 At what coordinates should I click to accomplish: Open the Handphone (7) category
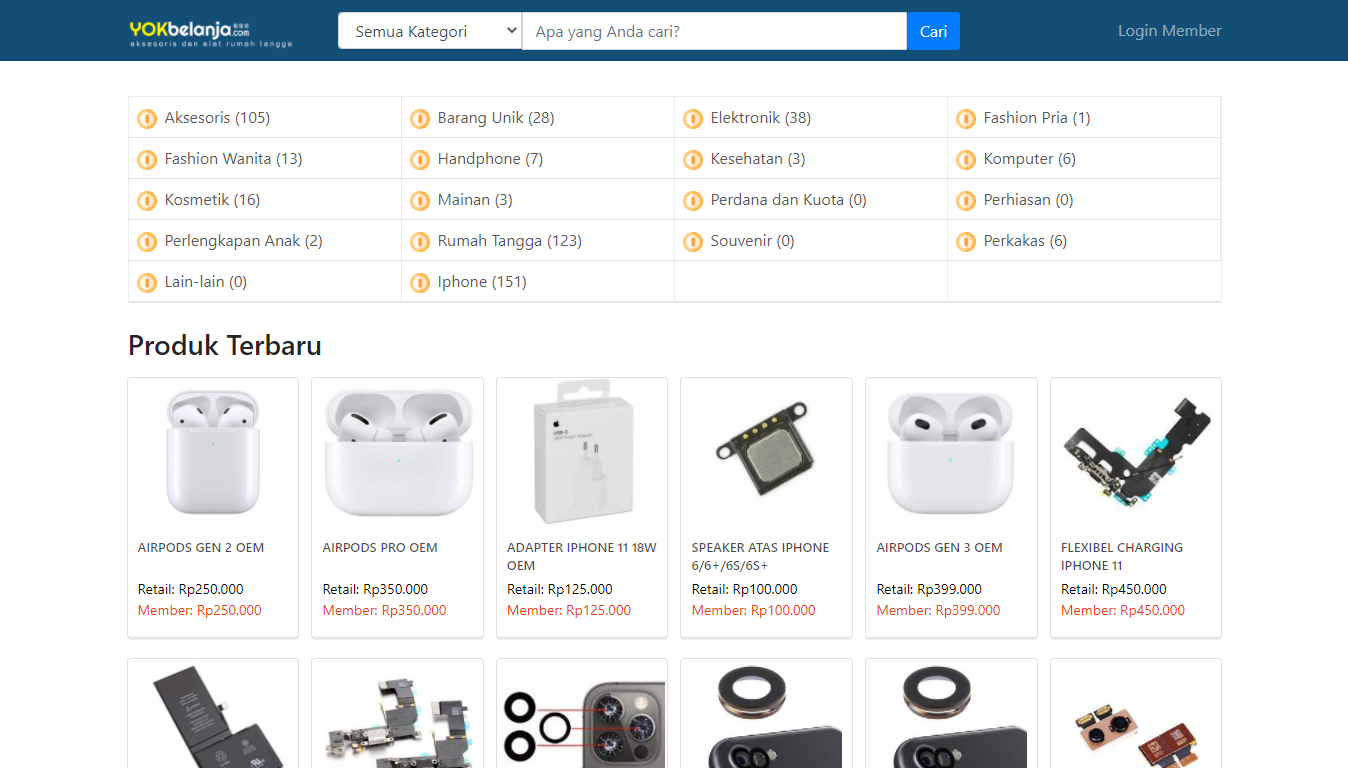490,159
